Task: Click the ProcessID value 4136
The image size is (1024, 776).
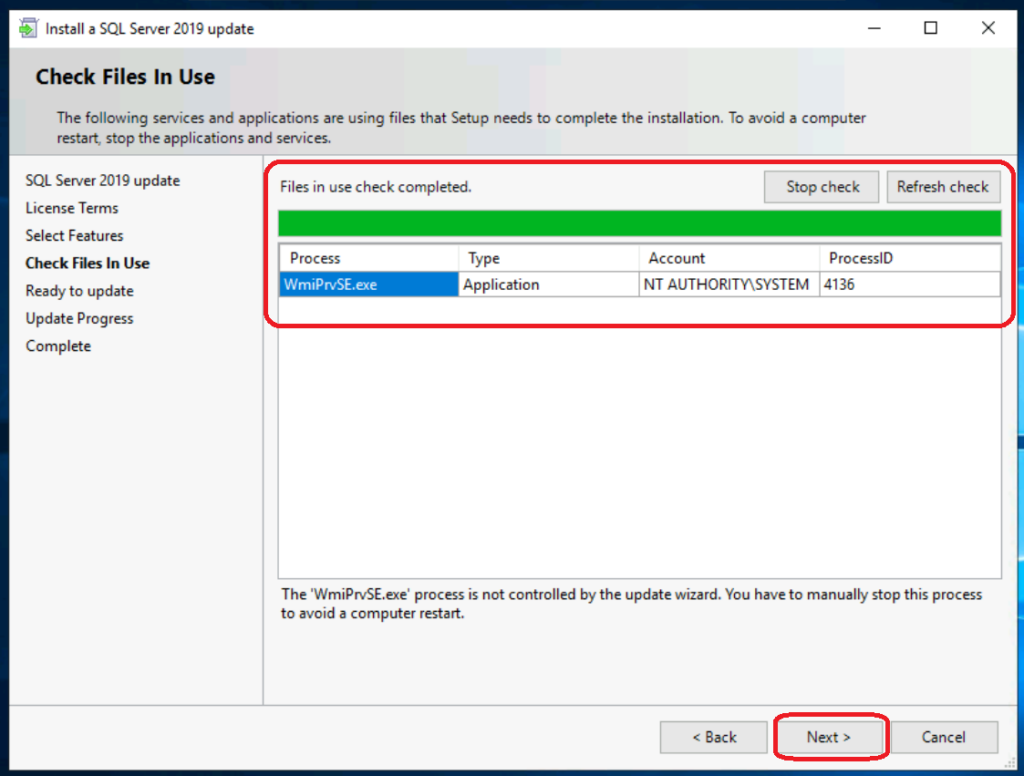Action: 909,284
